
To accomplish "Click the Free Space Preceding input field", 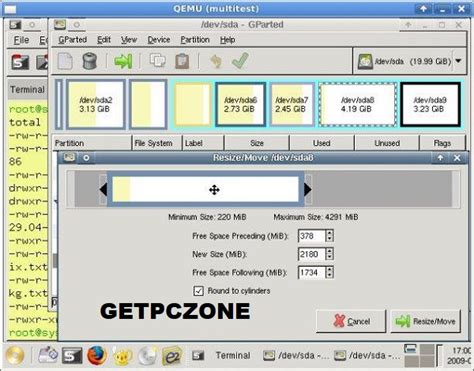I will pos(311,236).
